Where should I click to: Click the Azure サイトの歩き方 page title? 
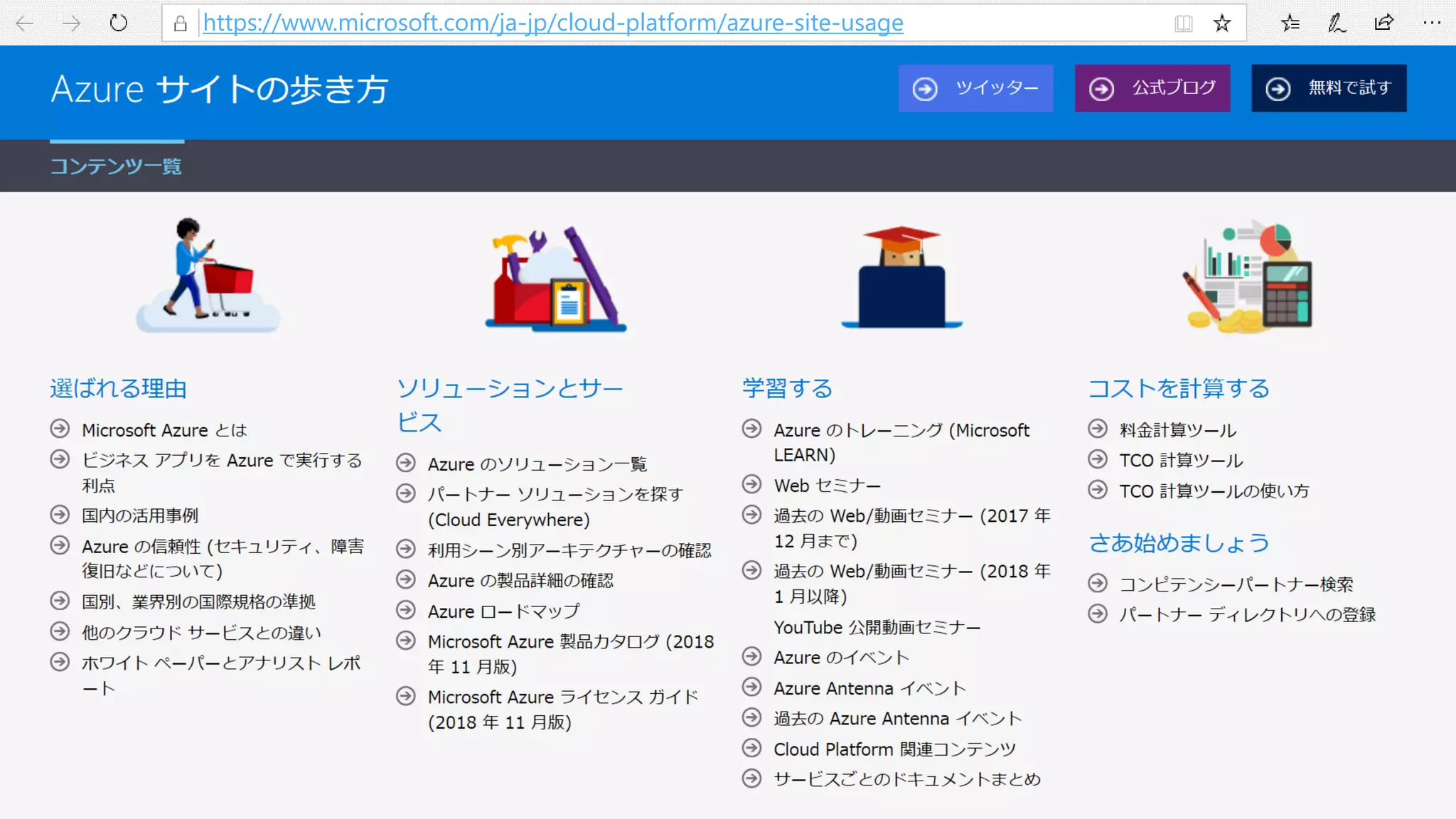(220, 90)
